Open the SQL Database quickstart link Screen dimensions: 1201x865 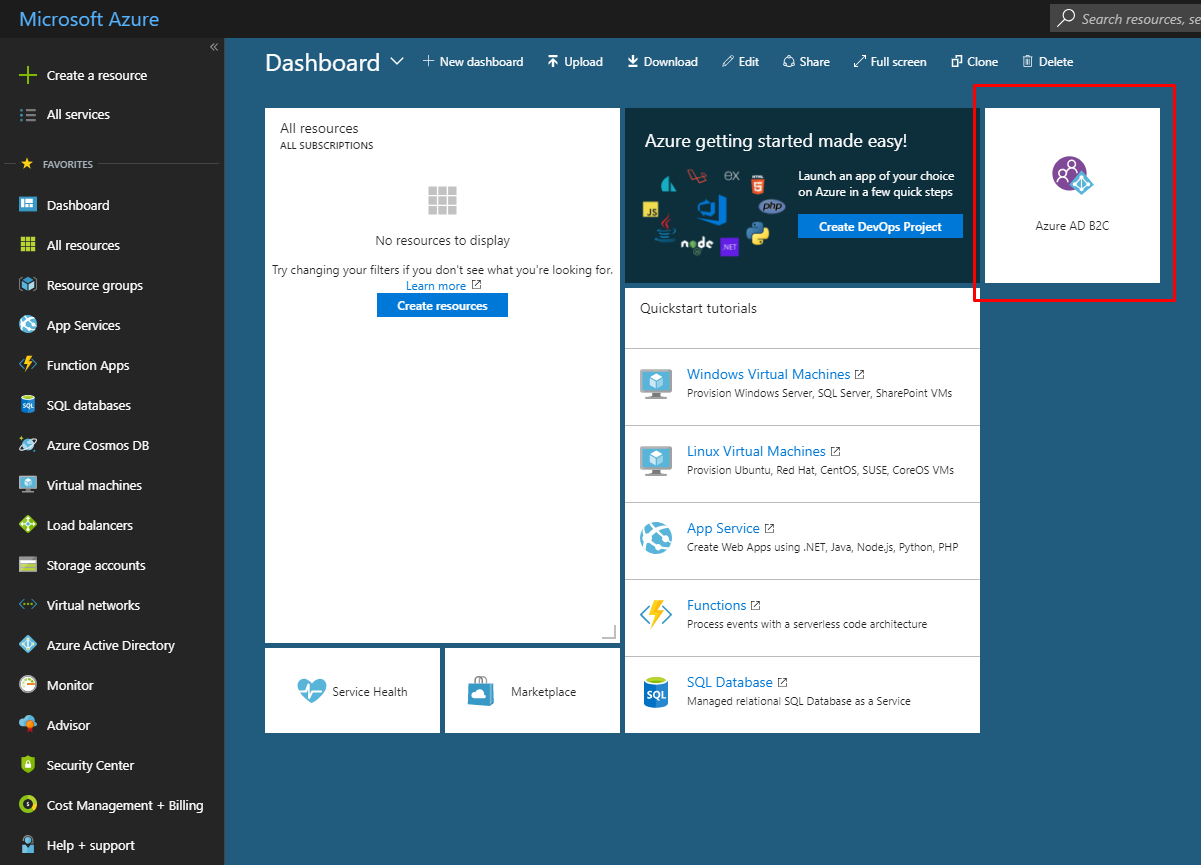730,682
